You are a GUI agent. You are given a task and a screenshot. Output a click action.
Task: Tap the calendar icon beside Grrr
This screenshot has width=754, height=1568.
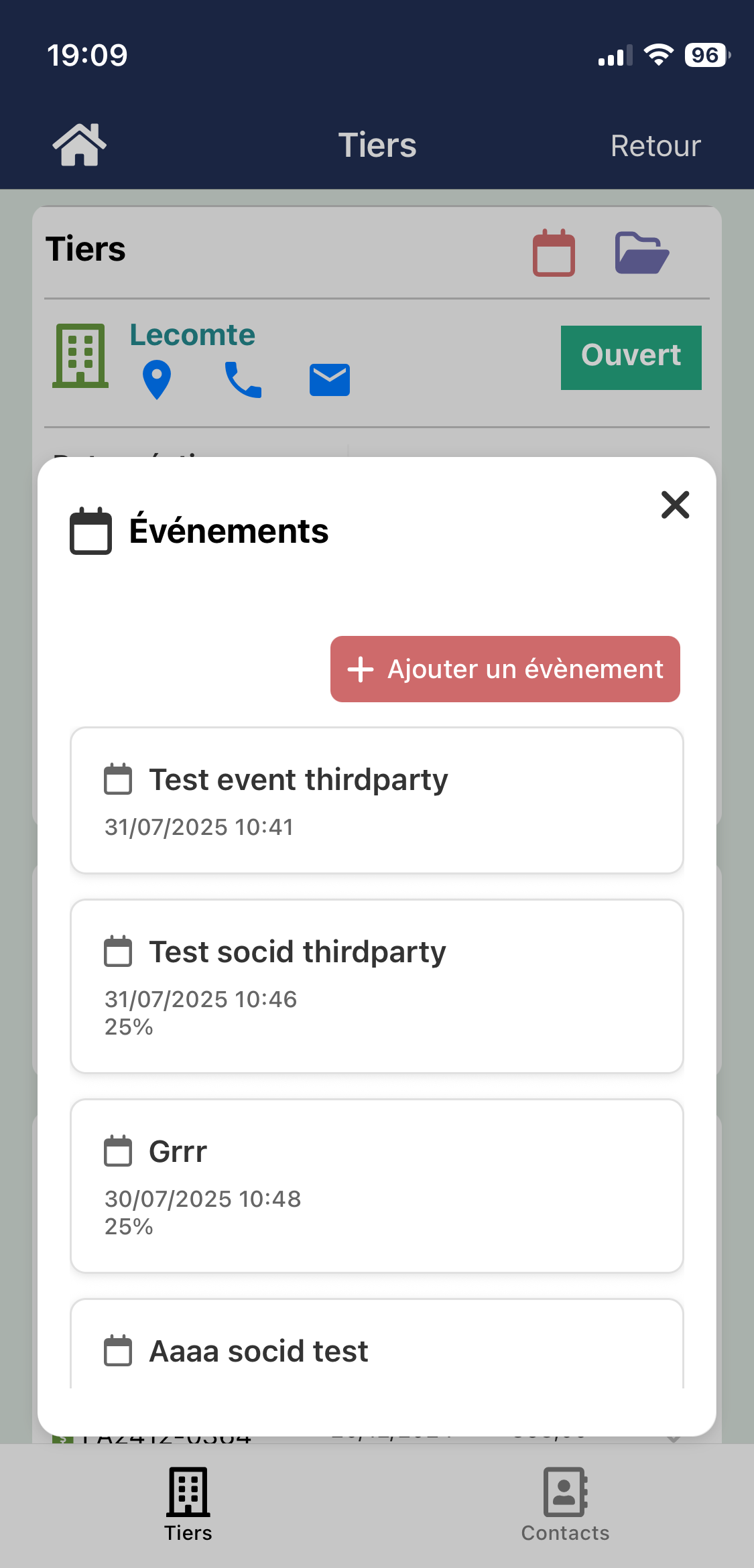pyautogui.click(x=118, y=1151)
